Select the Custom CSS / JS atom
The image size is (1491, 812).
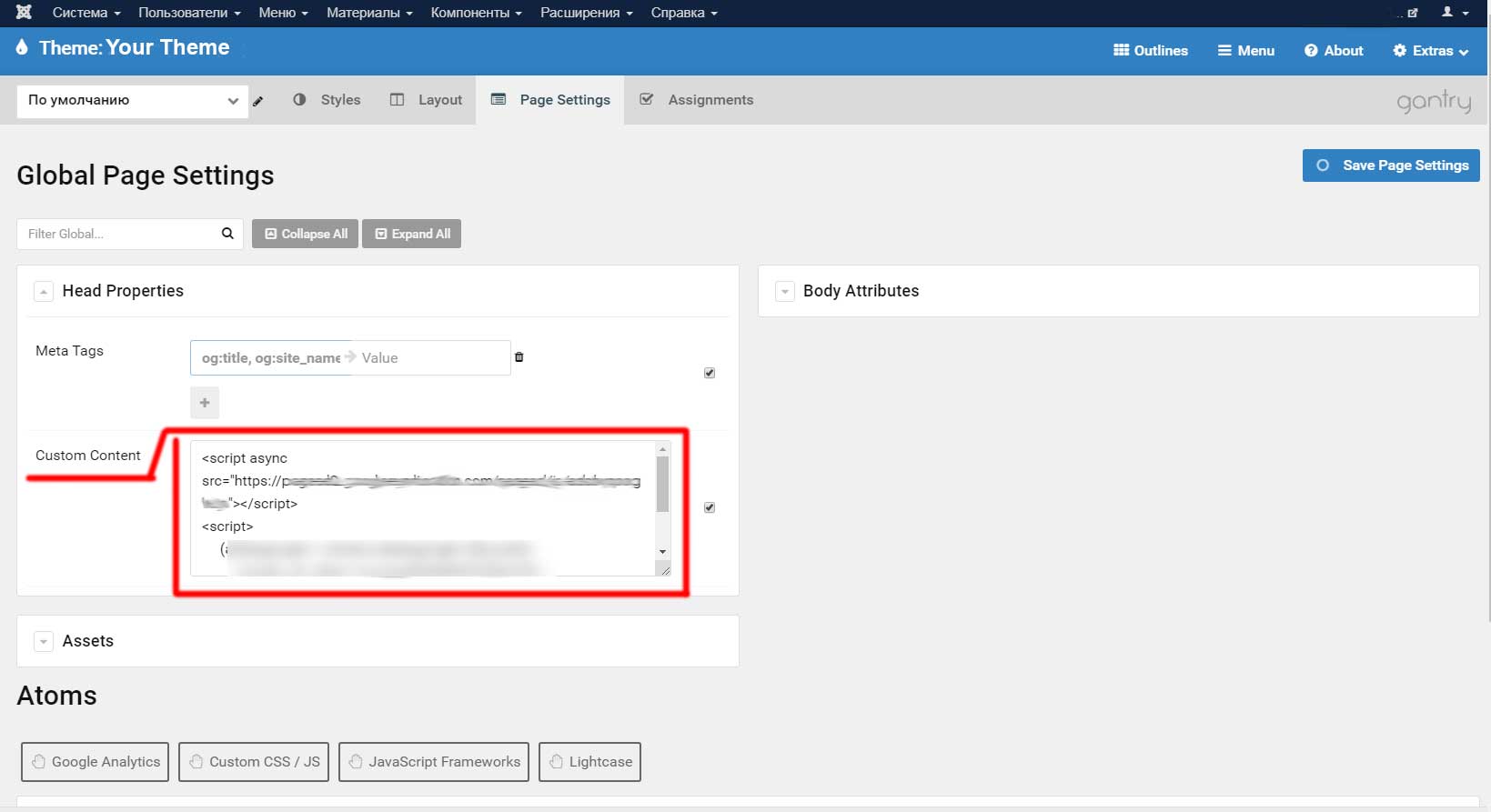pyautogui.click(x=254, y=762)
